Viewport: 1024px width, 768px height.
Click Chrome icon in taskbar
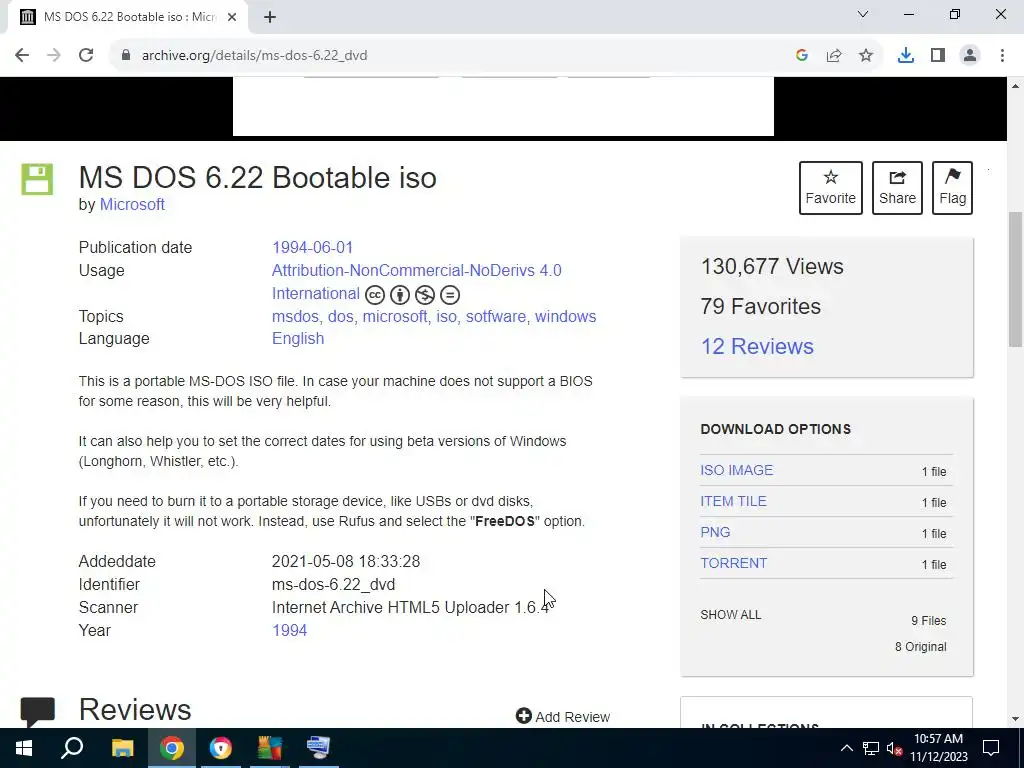click(x=172, y=748)
